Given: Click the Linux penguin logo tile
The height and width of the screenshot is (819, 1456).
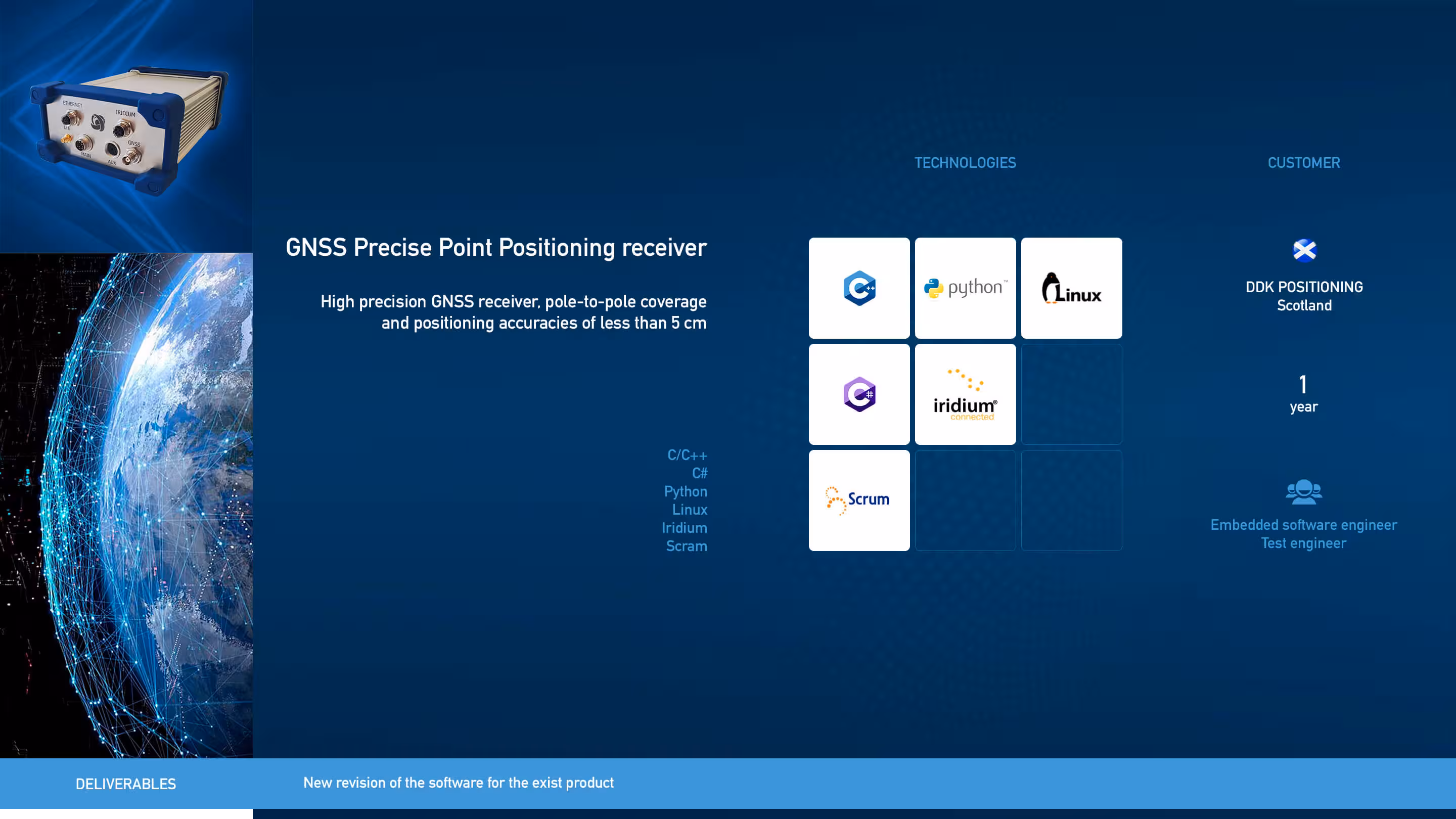Looking at the screenshot, I should coord(1071,288).
